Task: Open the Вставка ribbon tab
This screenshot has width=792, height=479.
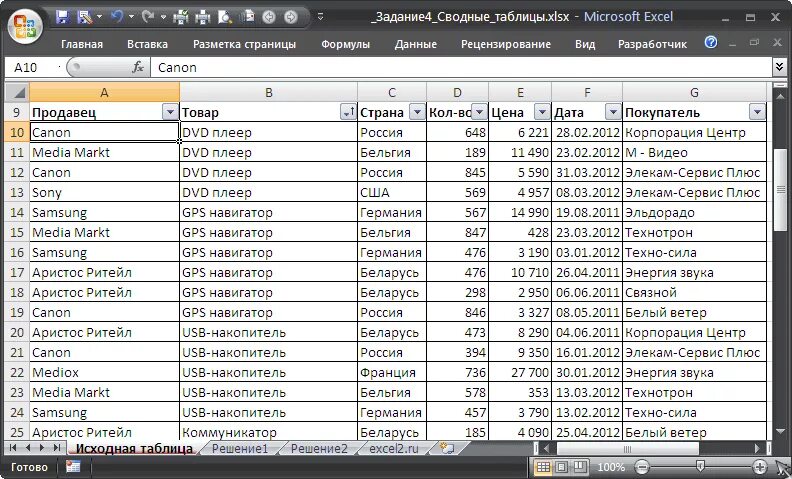Action: click(147, 44)
